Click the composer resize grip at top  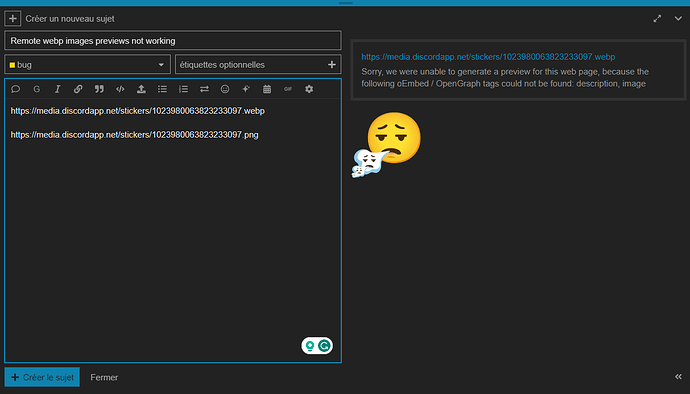tap(345, 3)
